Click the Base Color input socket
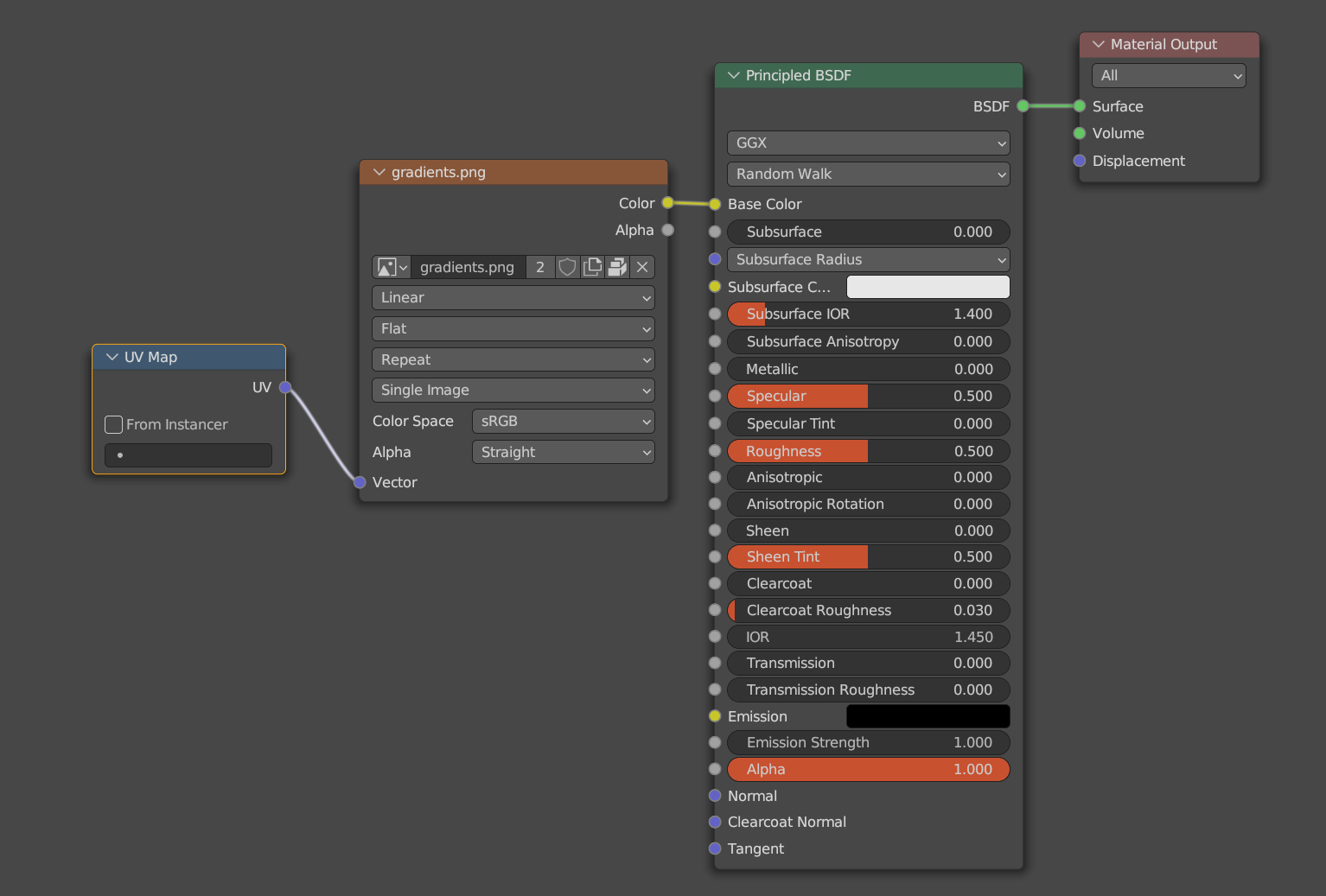1326x896 pixels. (715, 204)
